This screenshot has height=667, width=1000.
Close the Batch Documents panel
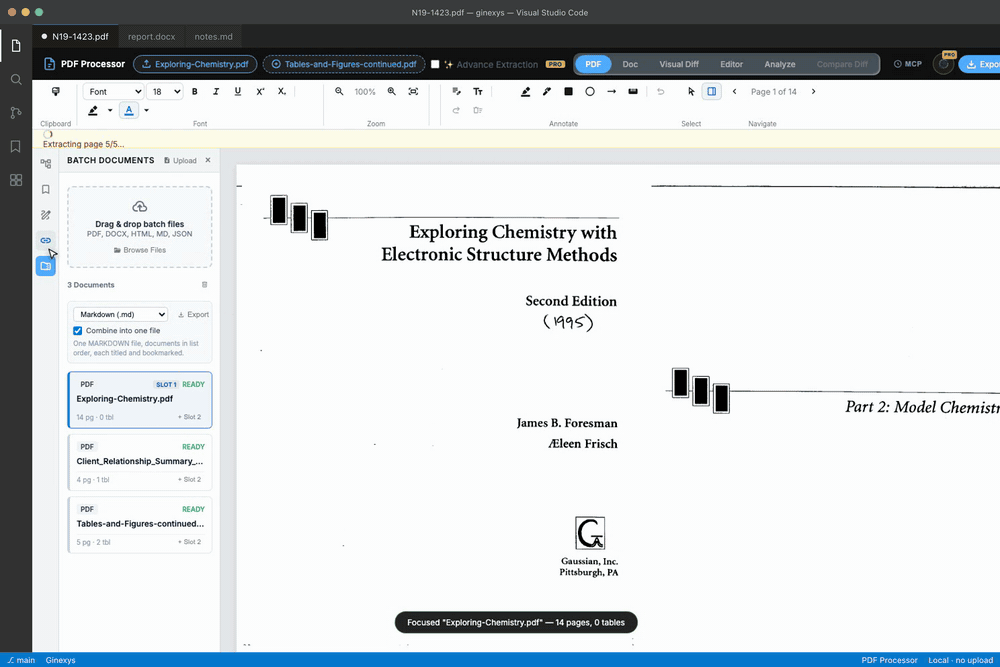click(208, 160)
